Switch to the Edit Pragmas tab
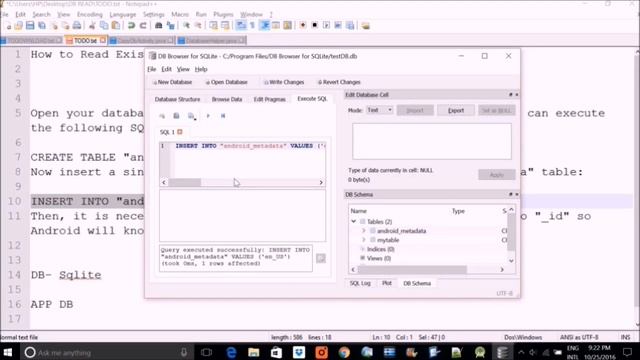640x360 pixels. pos(269,99)
